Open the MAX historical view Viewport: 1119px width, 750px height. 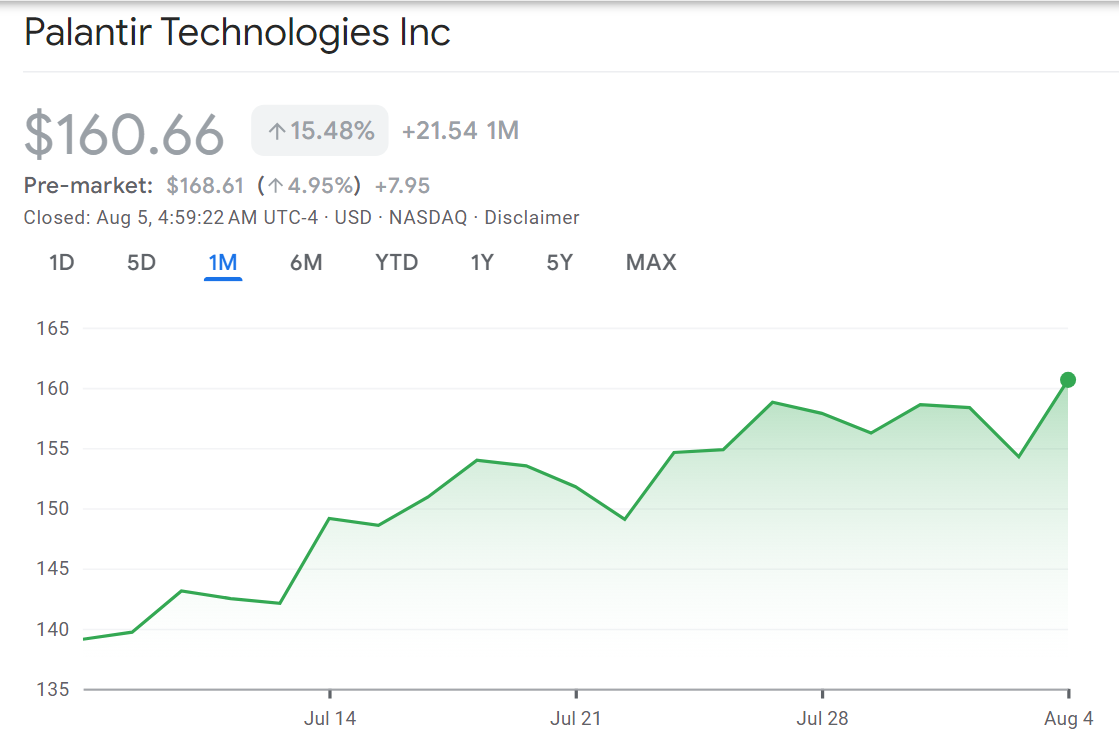tap(650, 262)
